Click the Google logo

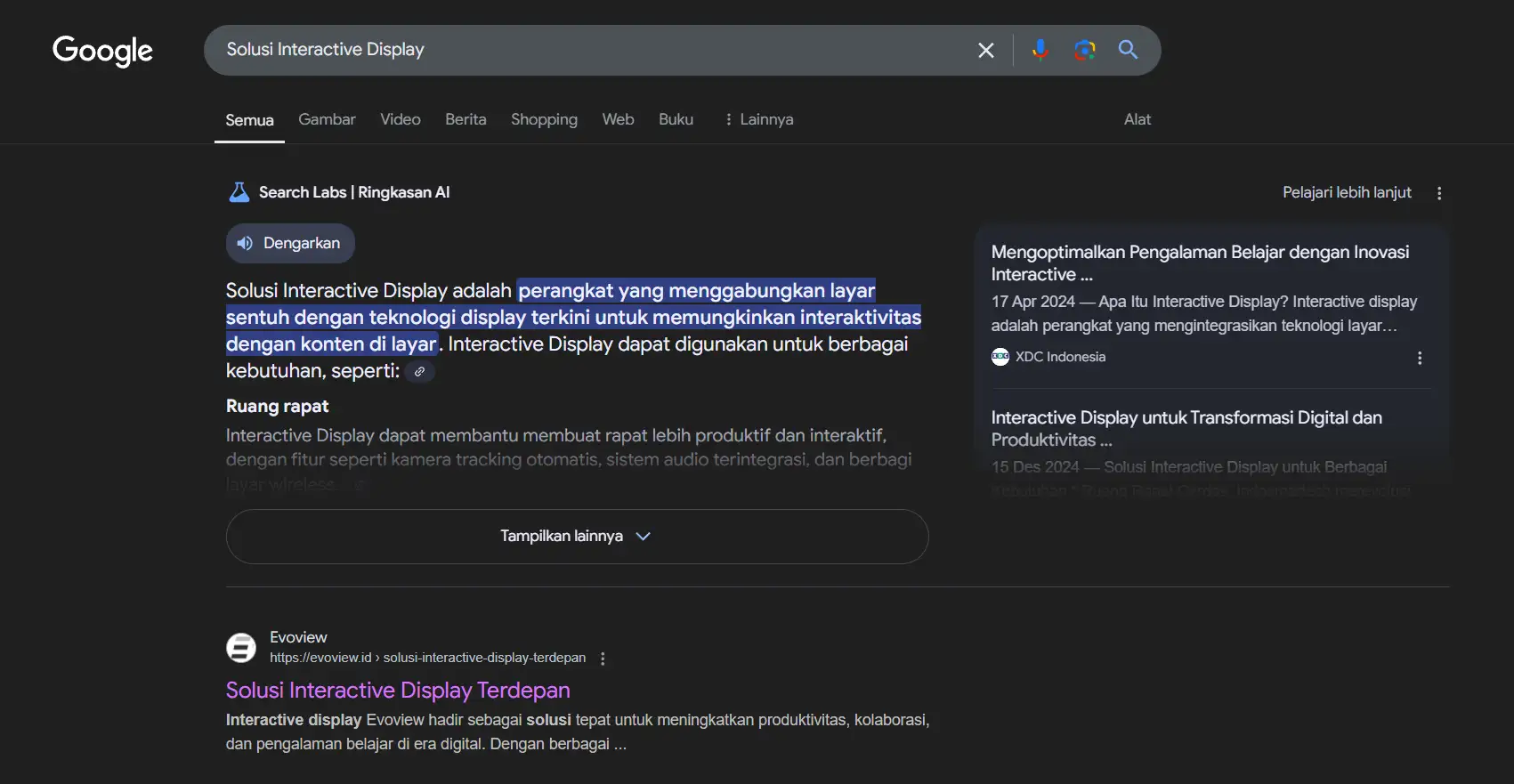pos(102,51)
